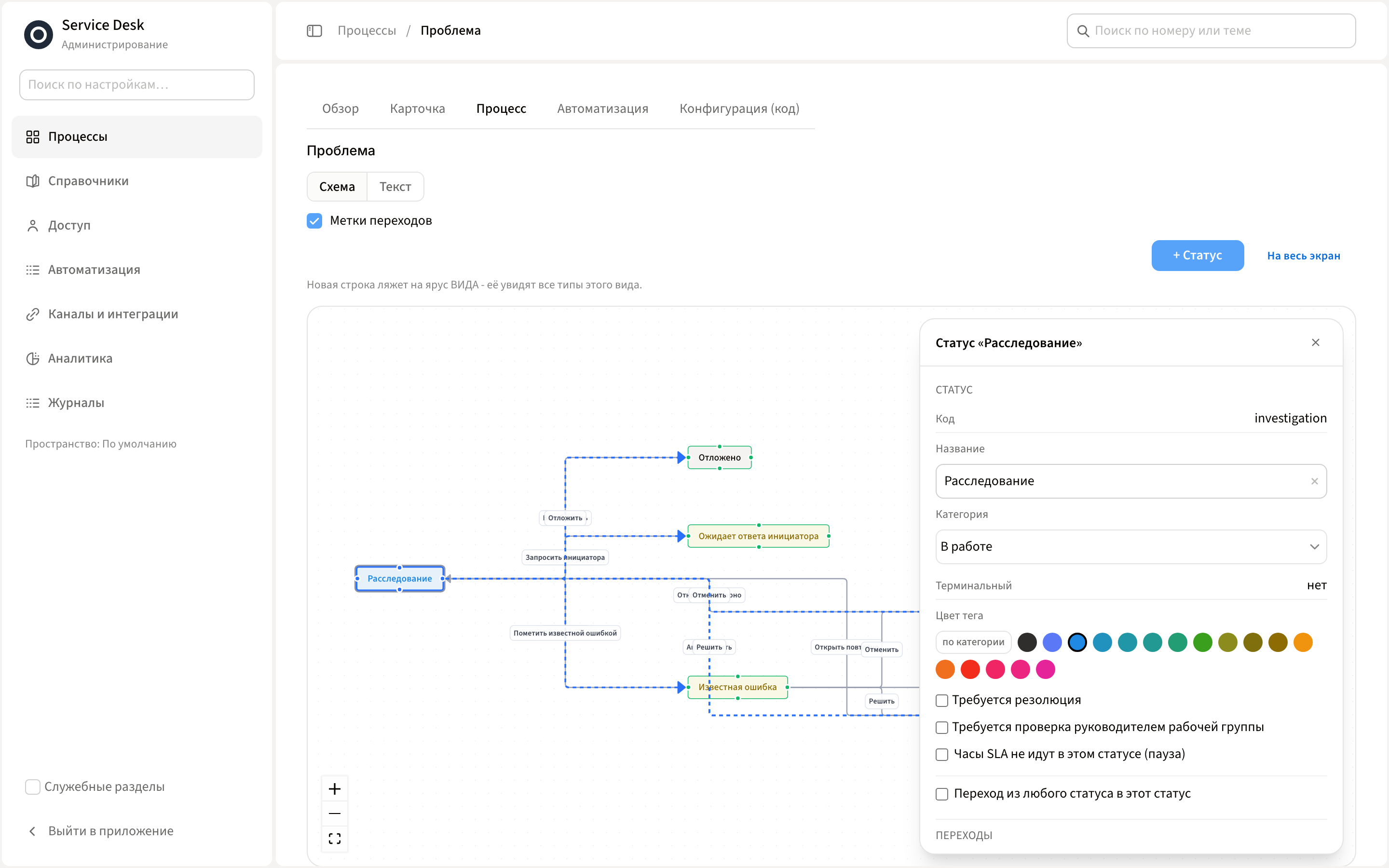Click the fit view icon

point(335,839)
